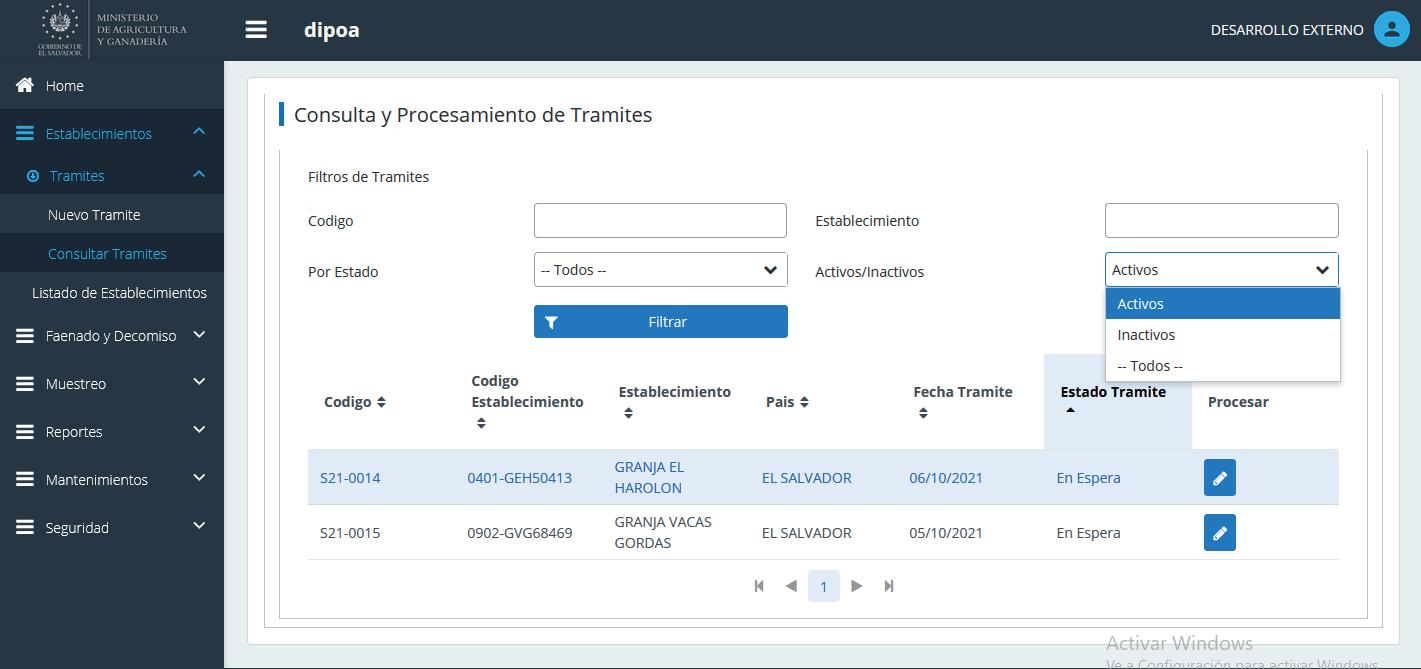Image resolution: width=1421 pixels, height=669 pixels.
Task: Collapse the Tramites submenu chevron
Action: tap(199, 175)
